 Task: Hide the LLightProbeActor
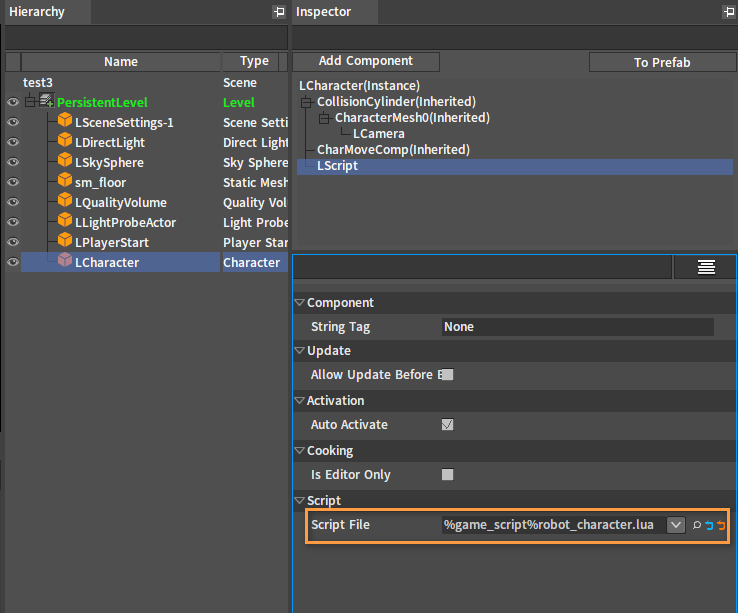13,222
